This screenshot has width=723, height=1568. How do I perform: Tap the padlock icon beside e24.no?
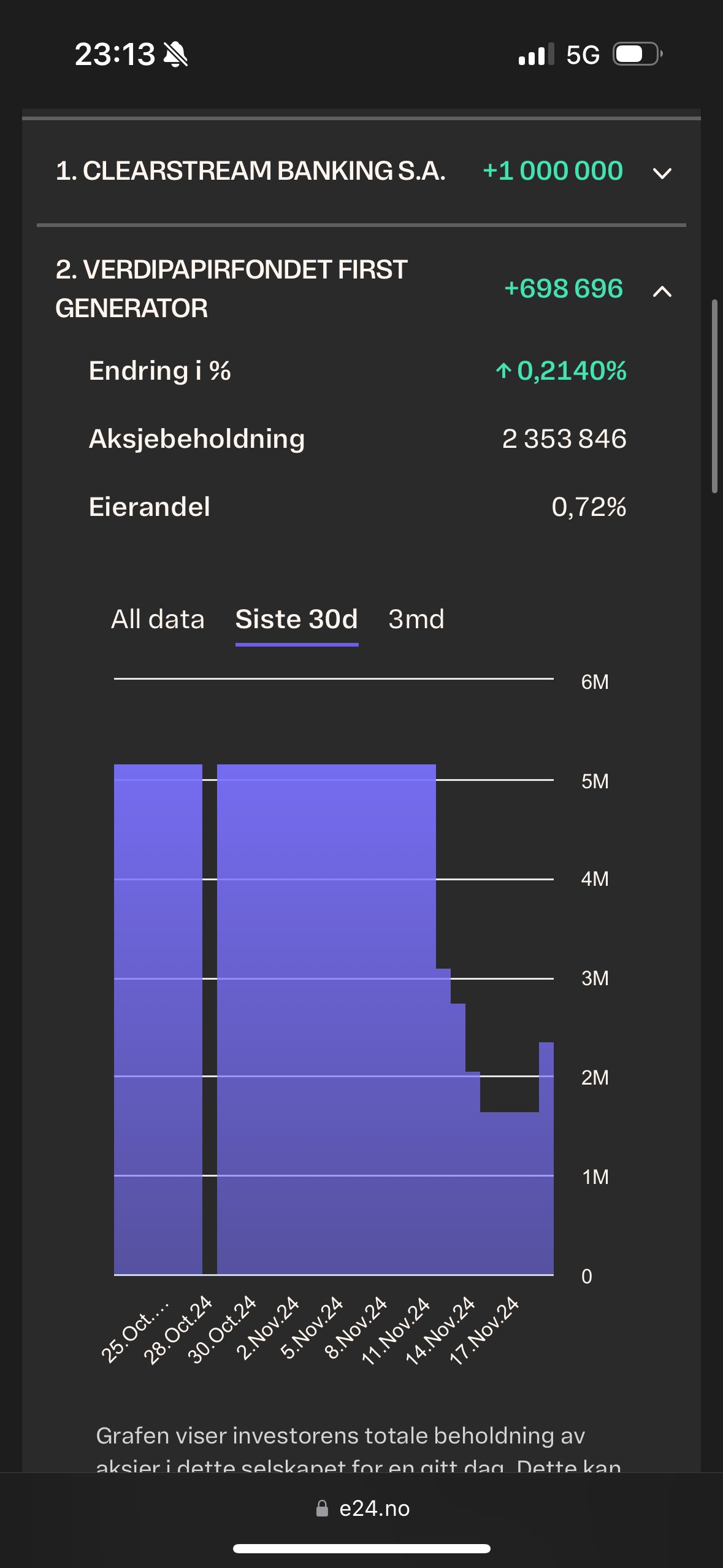322,1508
